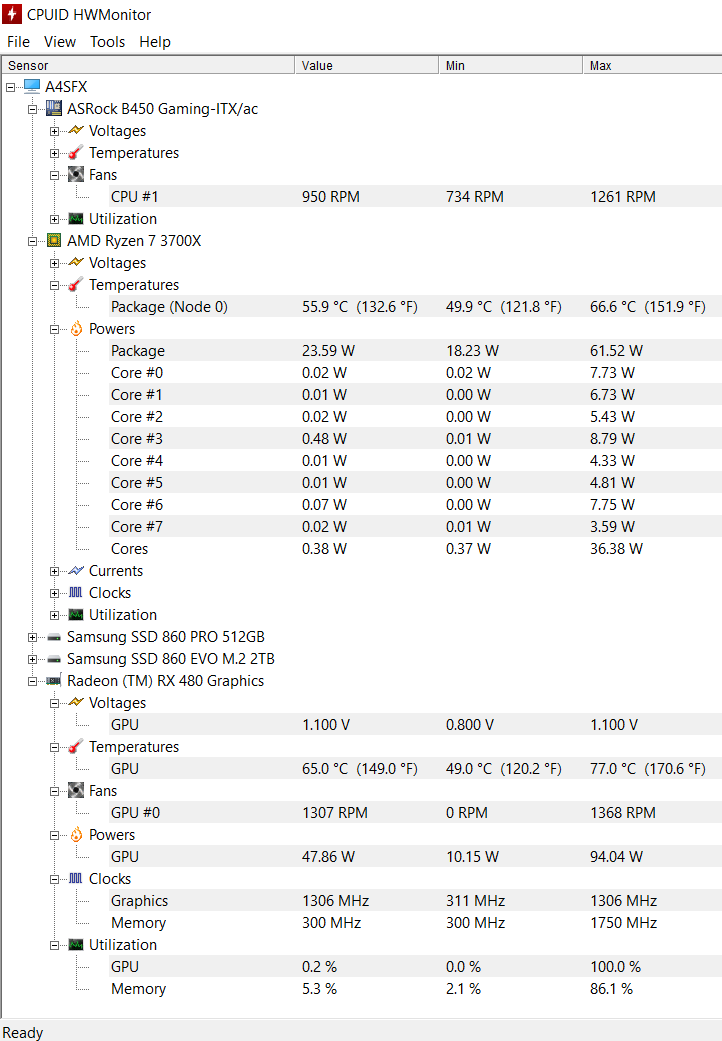The height and width of the screenshot is (1041, 722).
Task: Click the Max column header
Action: tap(652, 65)
